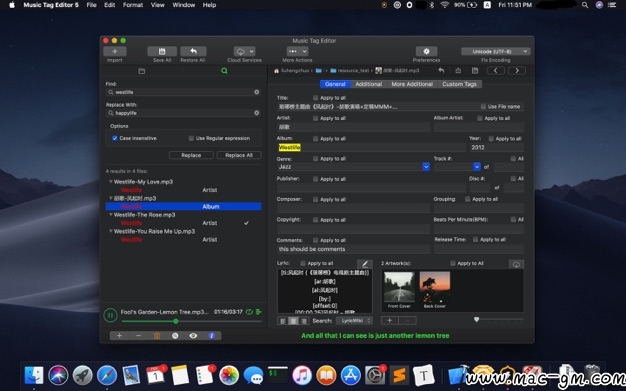
Task: Toggle the green repeat icon in player
Action: coord(250,312)
